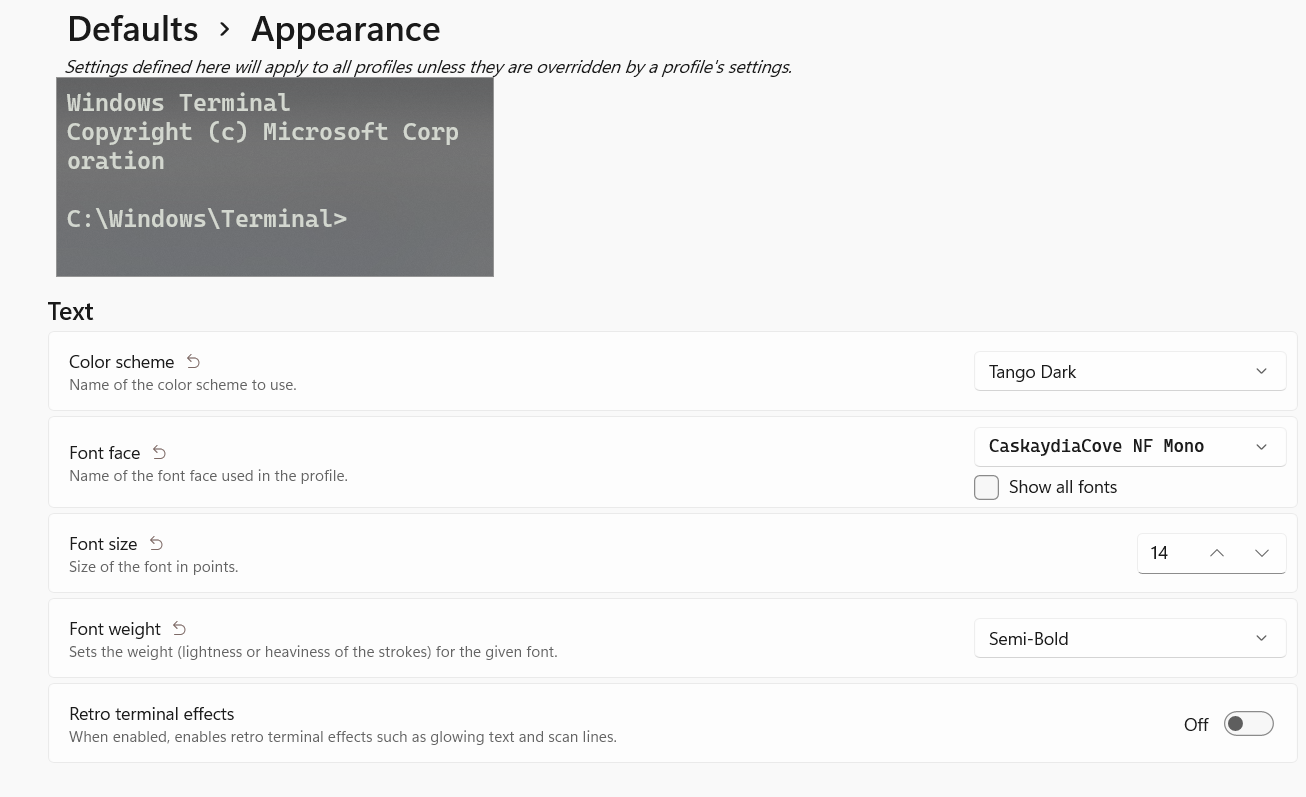This screenshot has width=1306, height=797.
Task: Open the Tango Dark color scheme dropdown
Action: pyautogui.click(x=1130, y=371)
